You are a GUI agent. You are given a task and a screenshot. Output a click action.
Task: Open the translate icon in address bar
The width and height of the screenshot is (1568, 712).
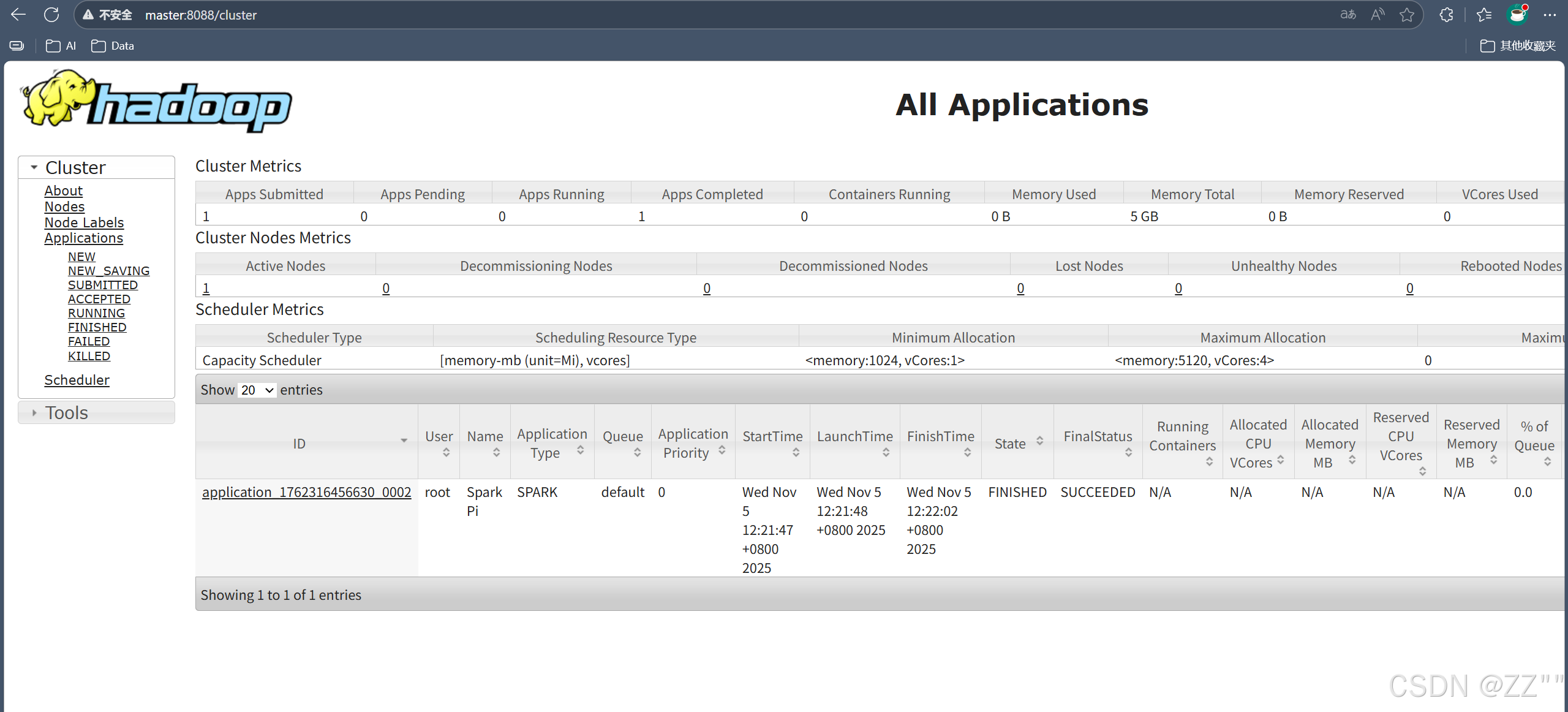pos(1348,15)
